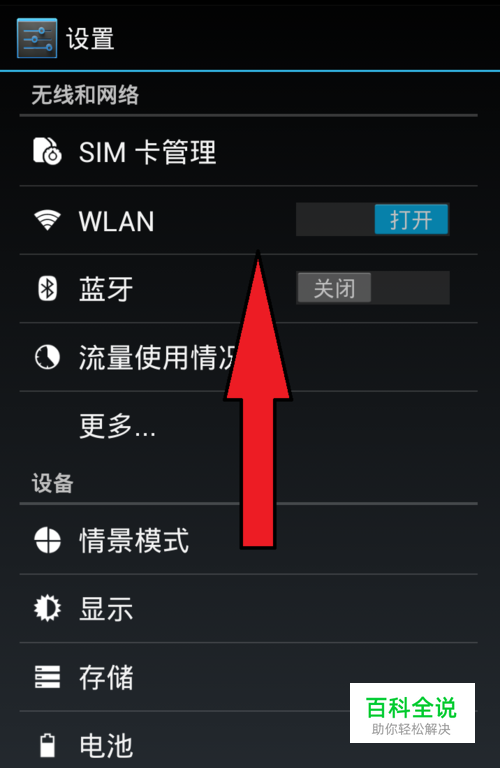Turn off the WLAN 打开 switch
The height and width of the screenshot is (768, 500).
tap(373, 220)
